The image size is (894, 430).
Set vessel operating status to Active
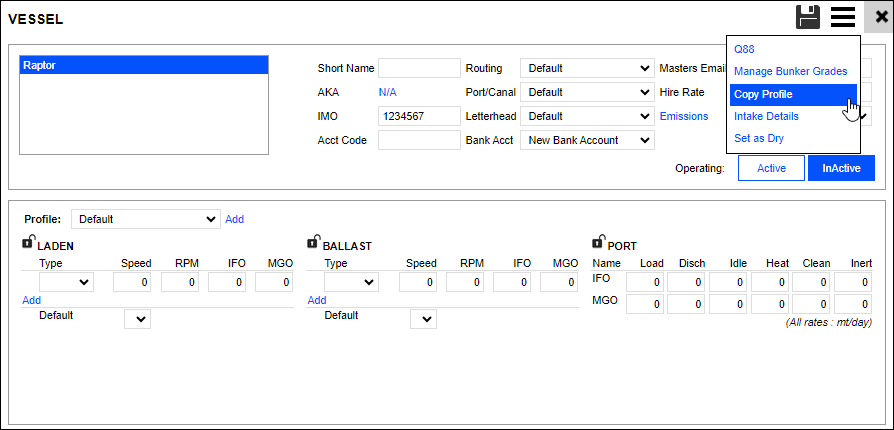(x=771, y=168)
